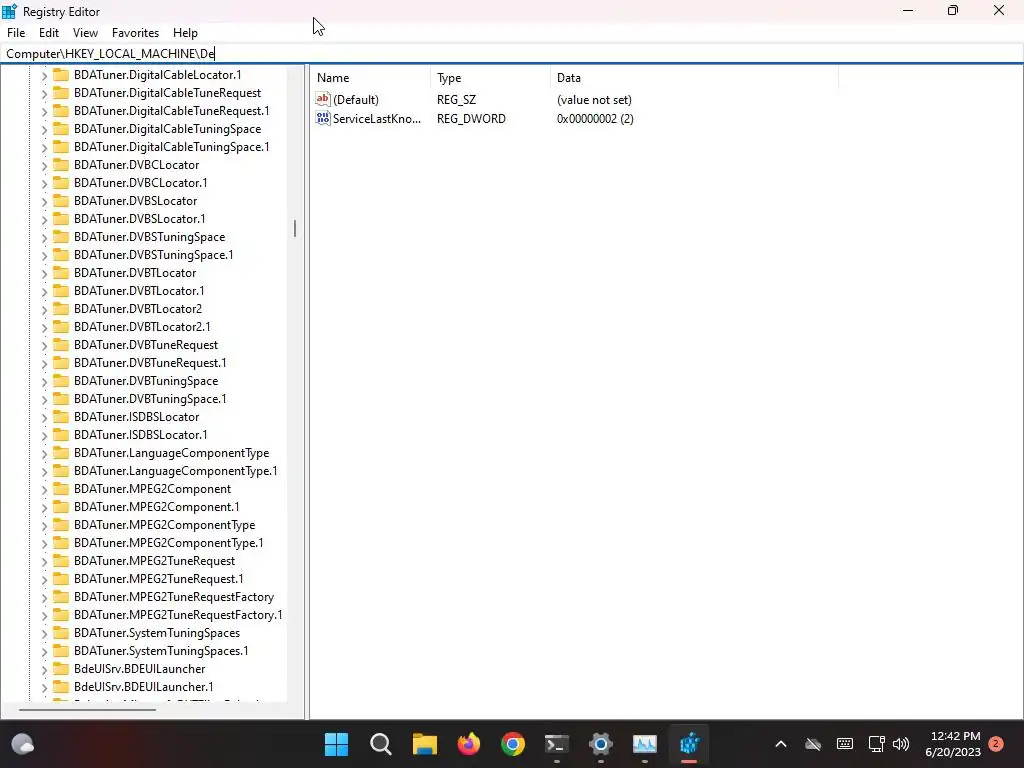Click the REG_DWORD type cell
1024x768 pixels.
tap(471, 118)
